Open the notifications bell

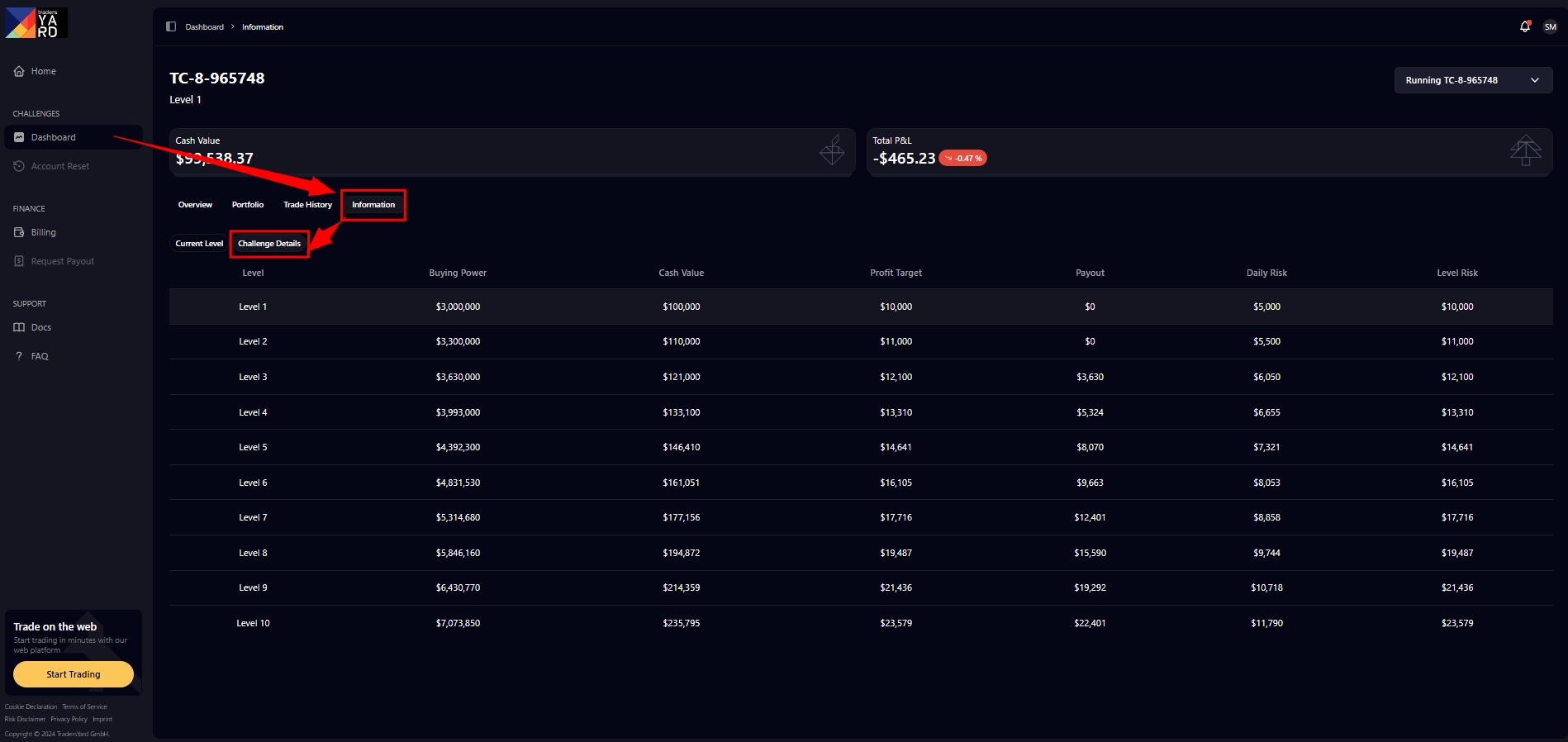[x=1524, y=26]
